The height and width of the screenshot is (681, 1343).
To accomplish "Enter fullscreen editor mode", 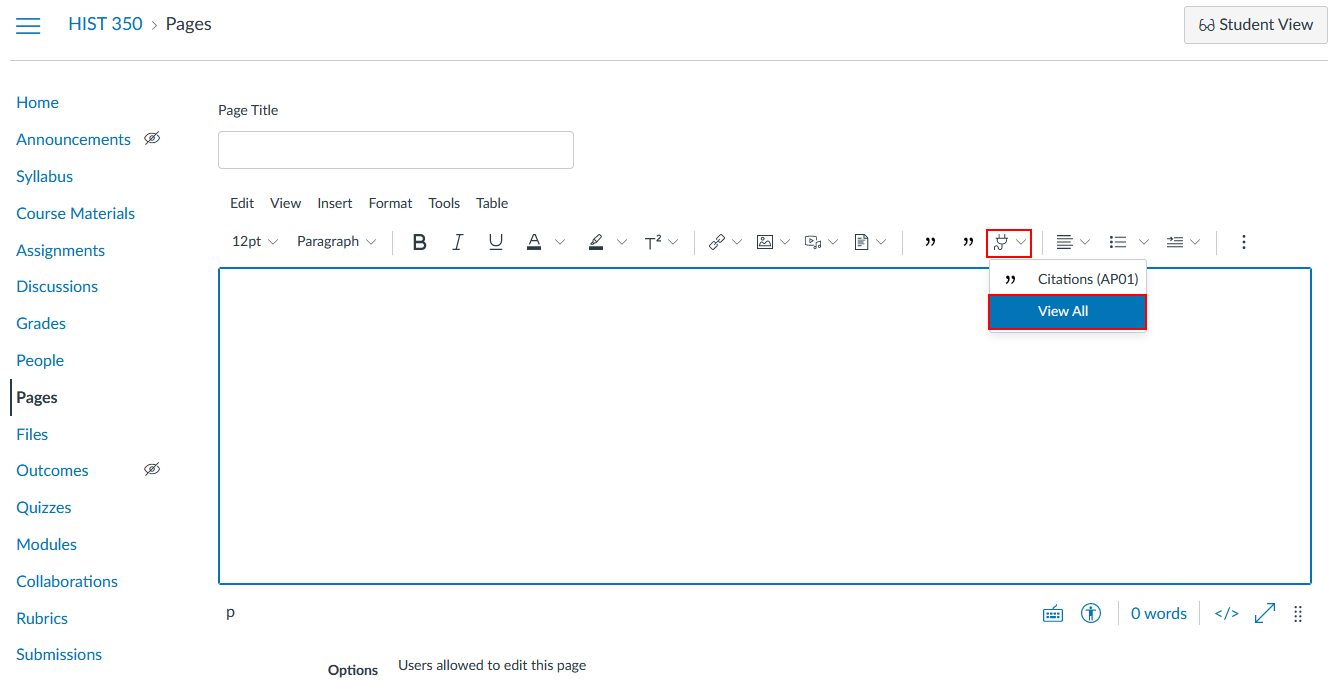I will (x=1265, y=614).
